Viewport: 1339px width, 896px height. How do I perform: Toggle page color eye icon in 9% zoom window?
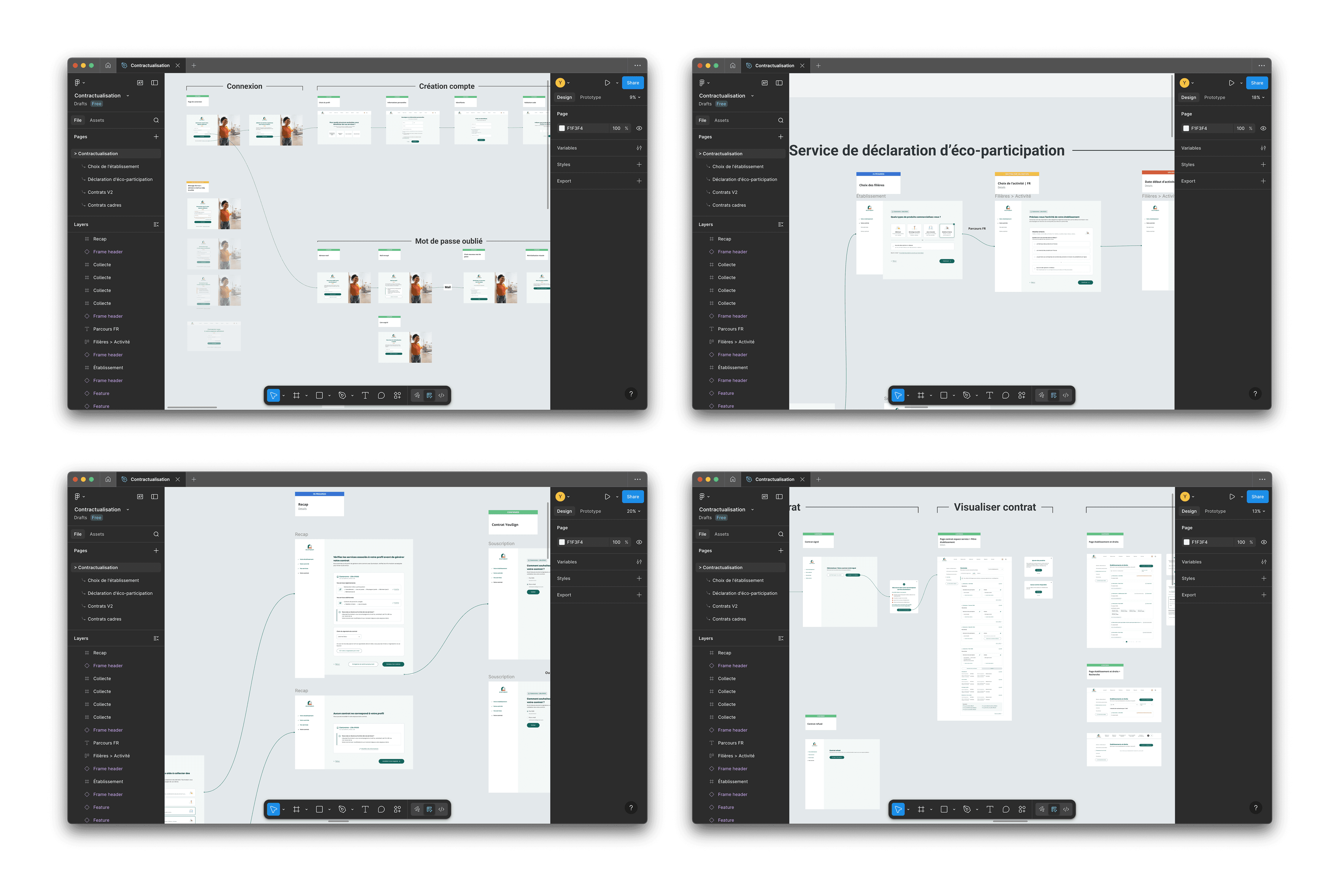[639, 129]
